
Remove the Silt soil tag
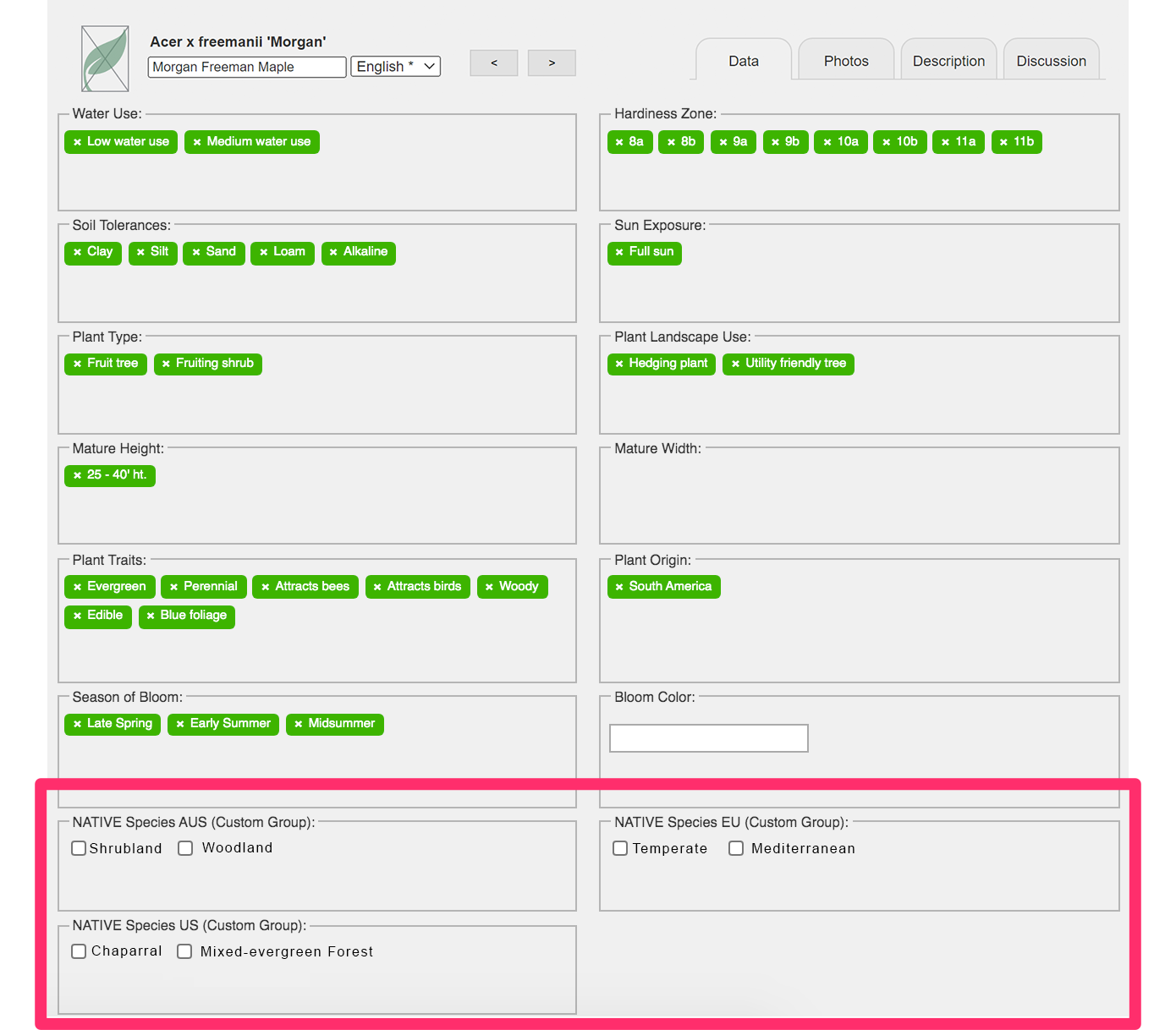click(140, 252)
